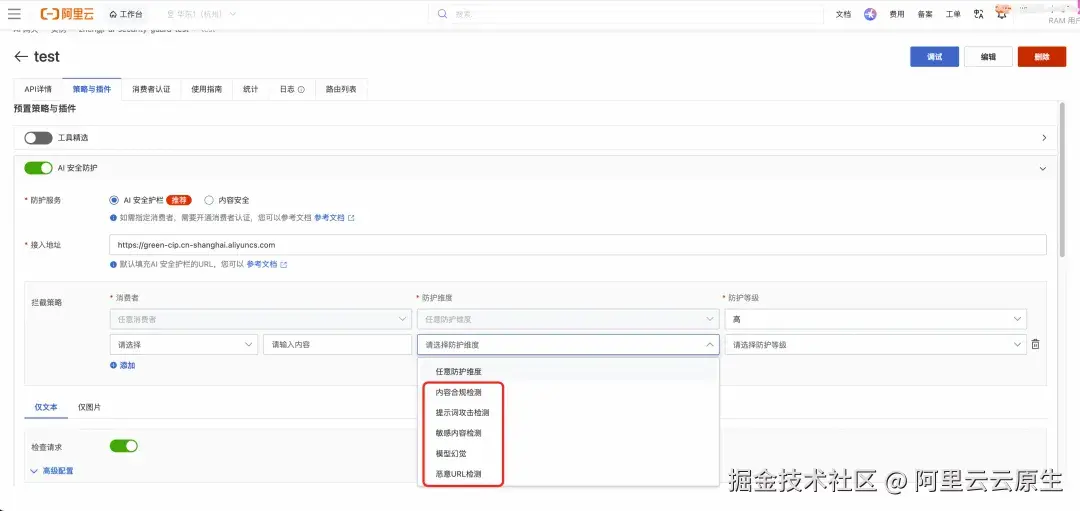This screenshot has height=511, width=1080.
Task: Go back using the arrow beside test
Action: 21,56
